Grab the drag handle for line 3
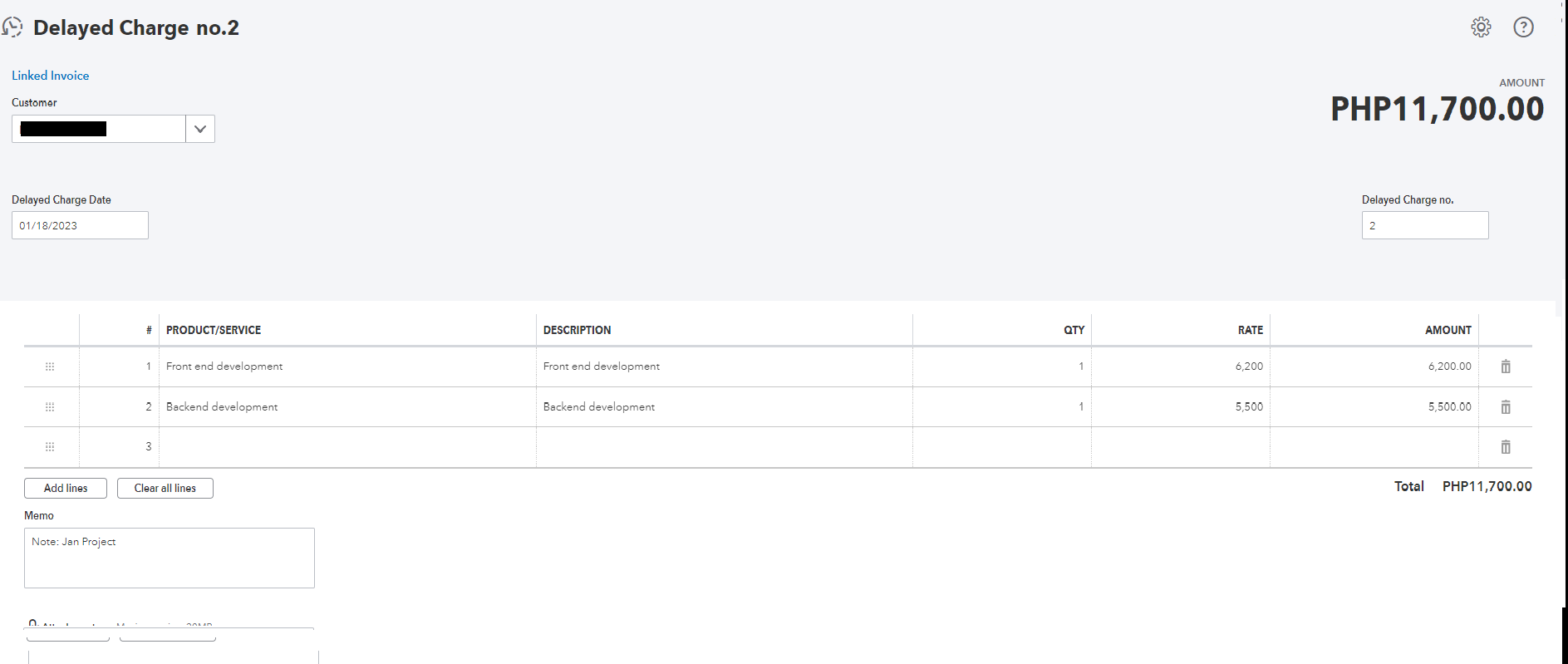Image resolution: width=1568 pixels, height=664 pixels. point(50,447)
